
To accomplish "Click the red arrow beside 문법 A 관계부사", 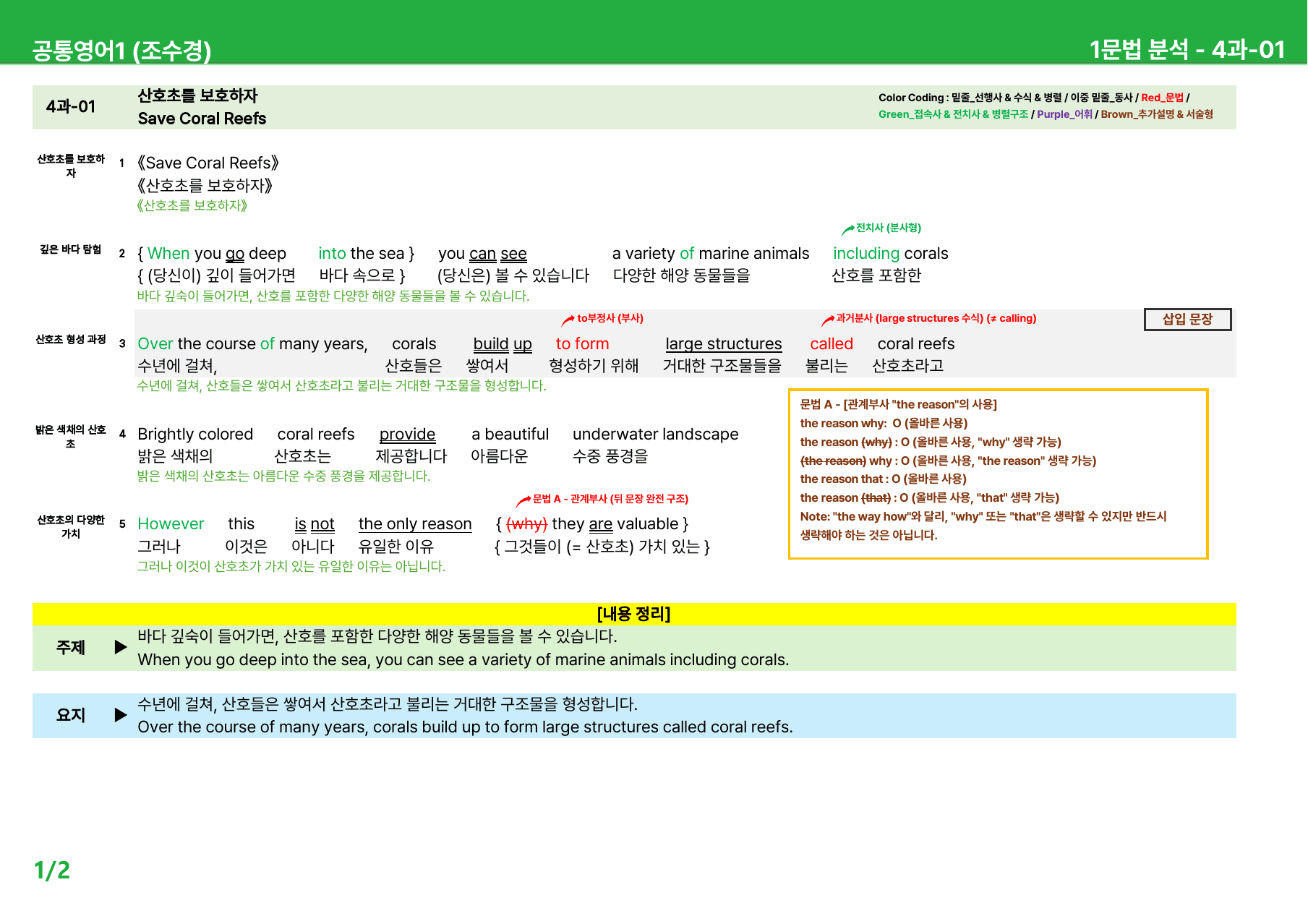I will click(x=523, y=501).
